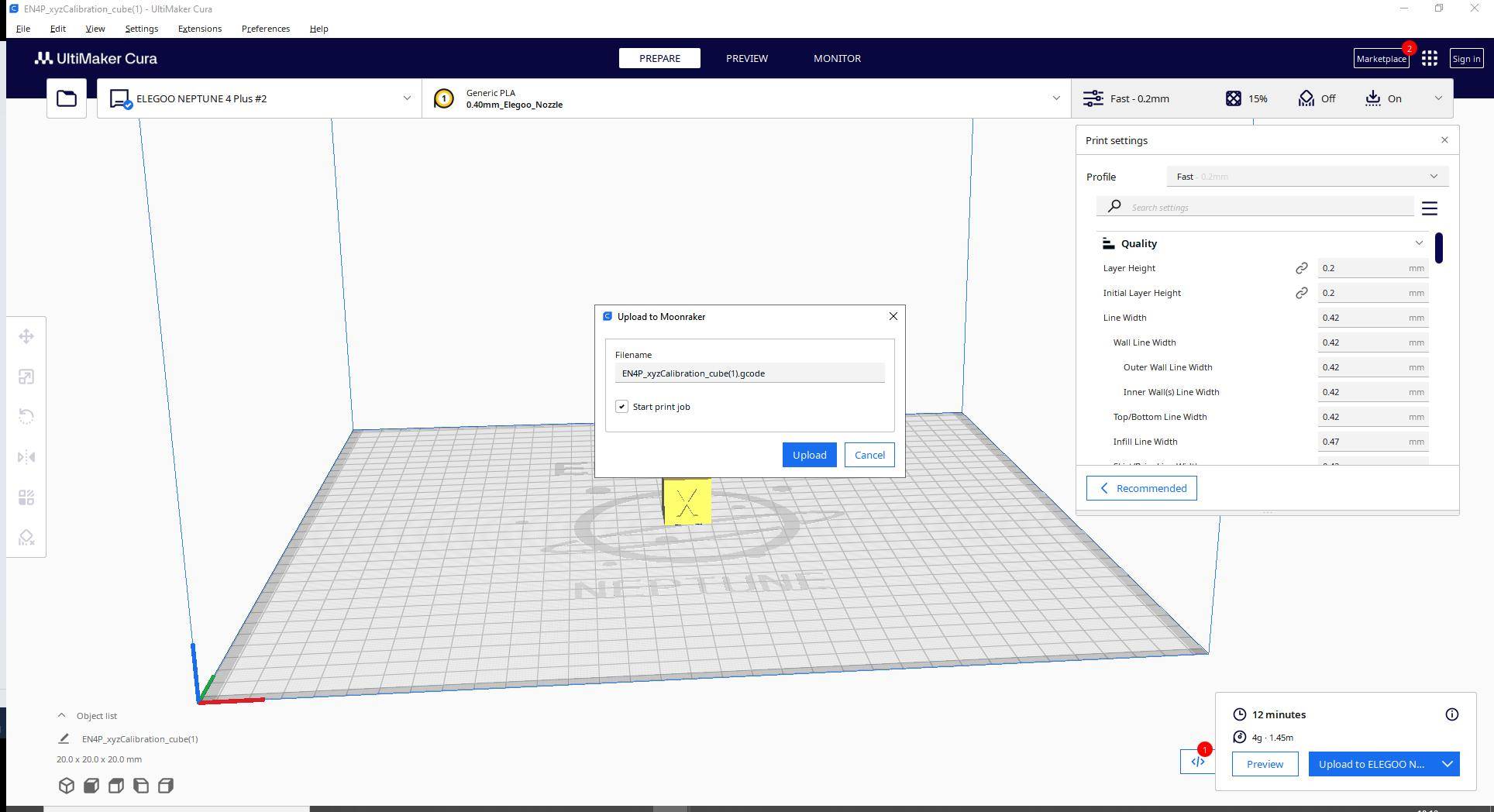
Task: Close the Upload to Moonraker dialog
Action: [893, 316]
